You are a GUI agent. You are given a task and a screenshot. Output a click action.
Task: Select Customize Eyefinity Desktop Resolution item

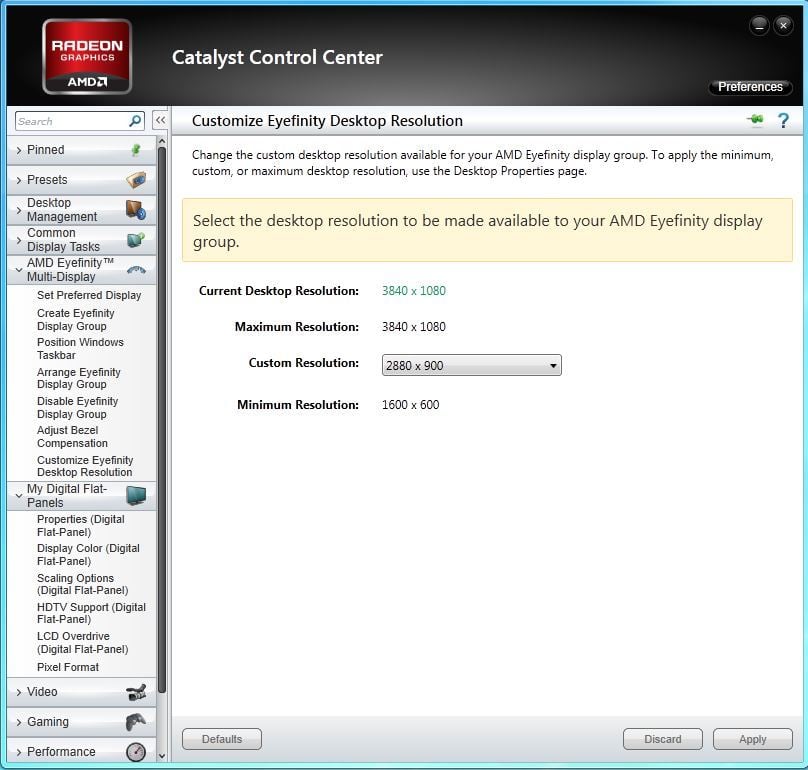[85, 466]
